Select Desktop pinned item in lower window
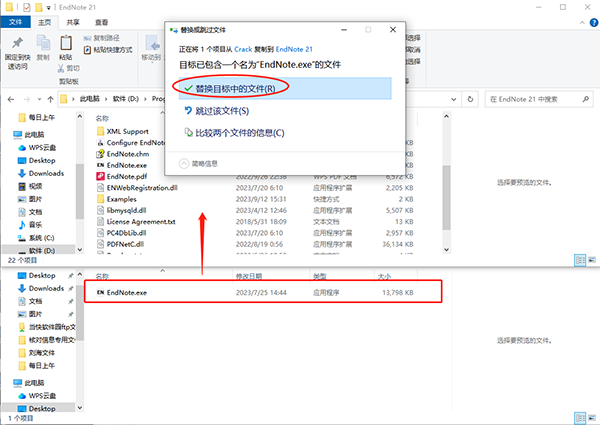This screenshot has width=600, height=425. (37, 275)
